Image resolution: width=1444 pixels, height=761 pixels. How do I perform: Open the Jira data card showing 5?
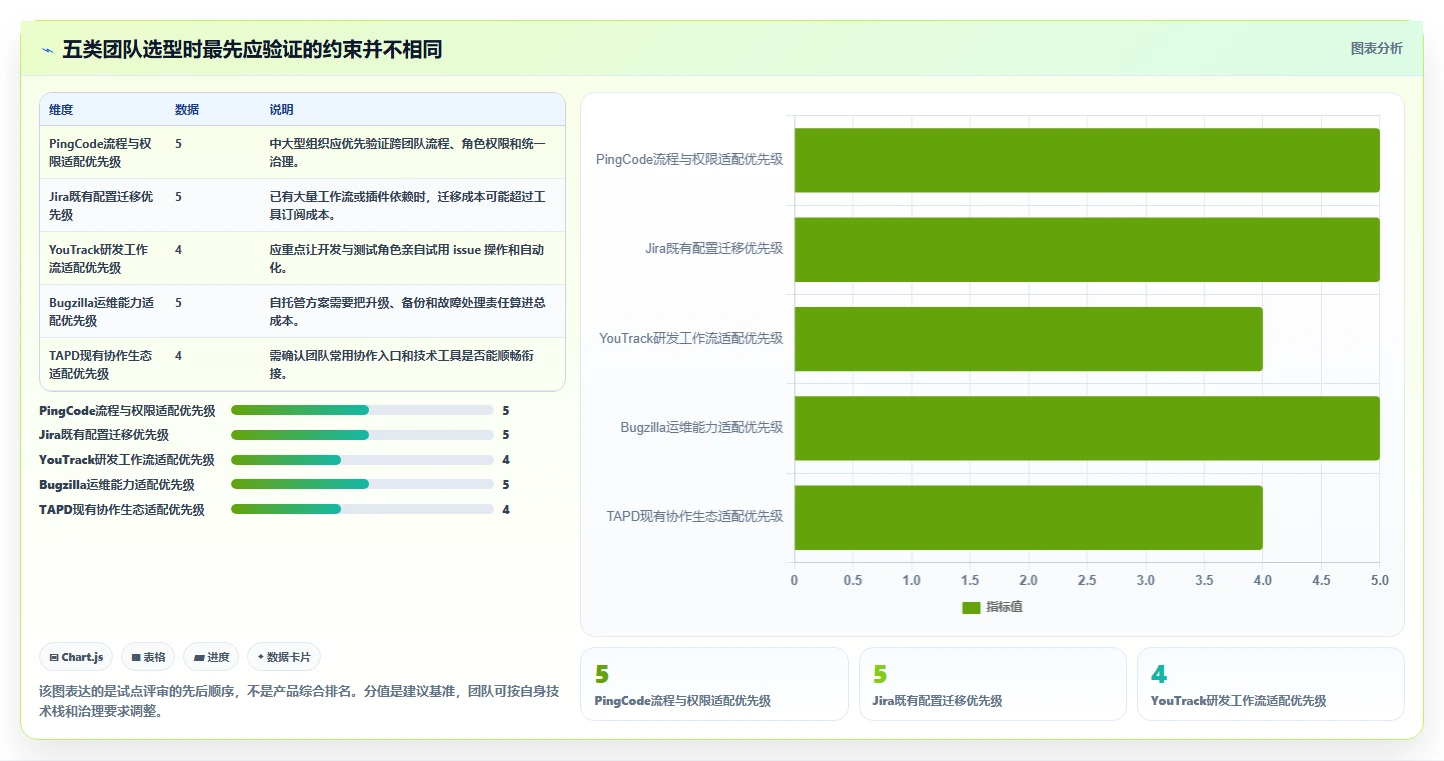coord(992,684)
